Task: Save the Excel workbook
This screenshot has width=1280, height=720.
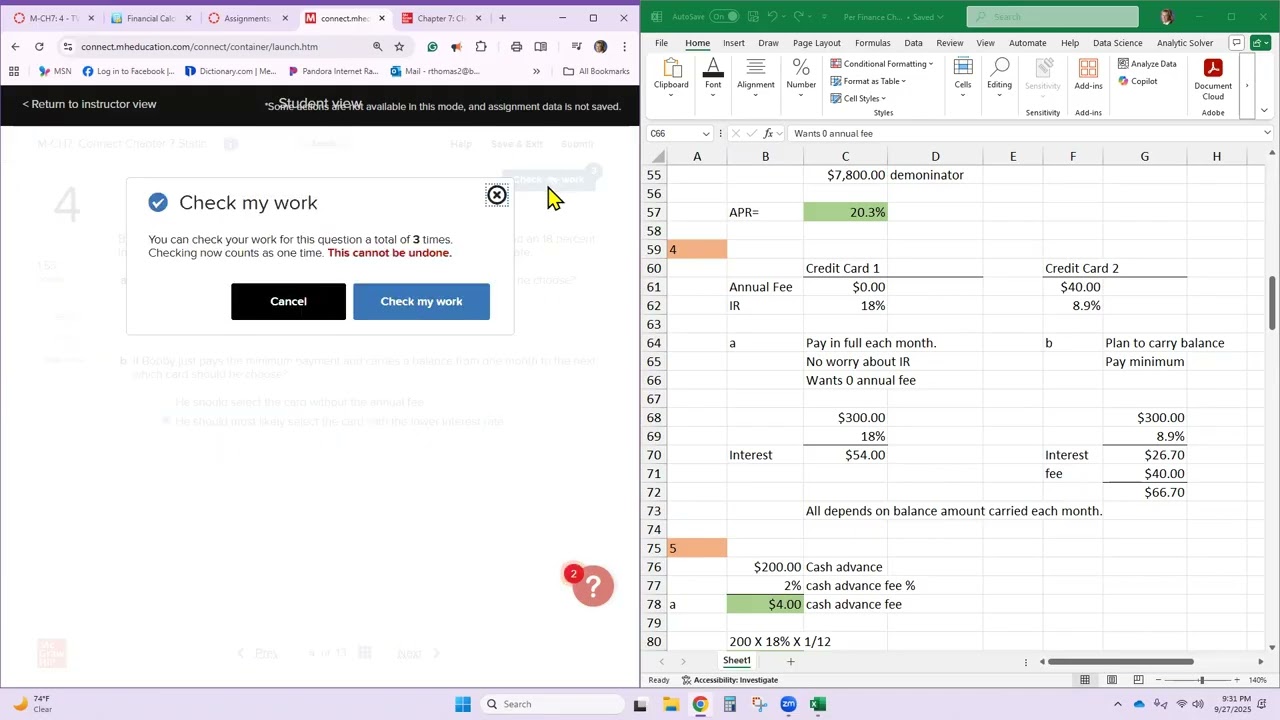Action: point(751,17)
